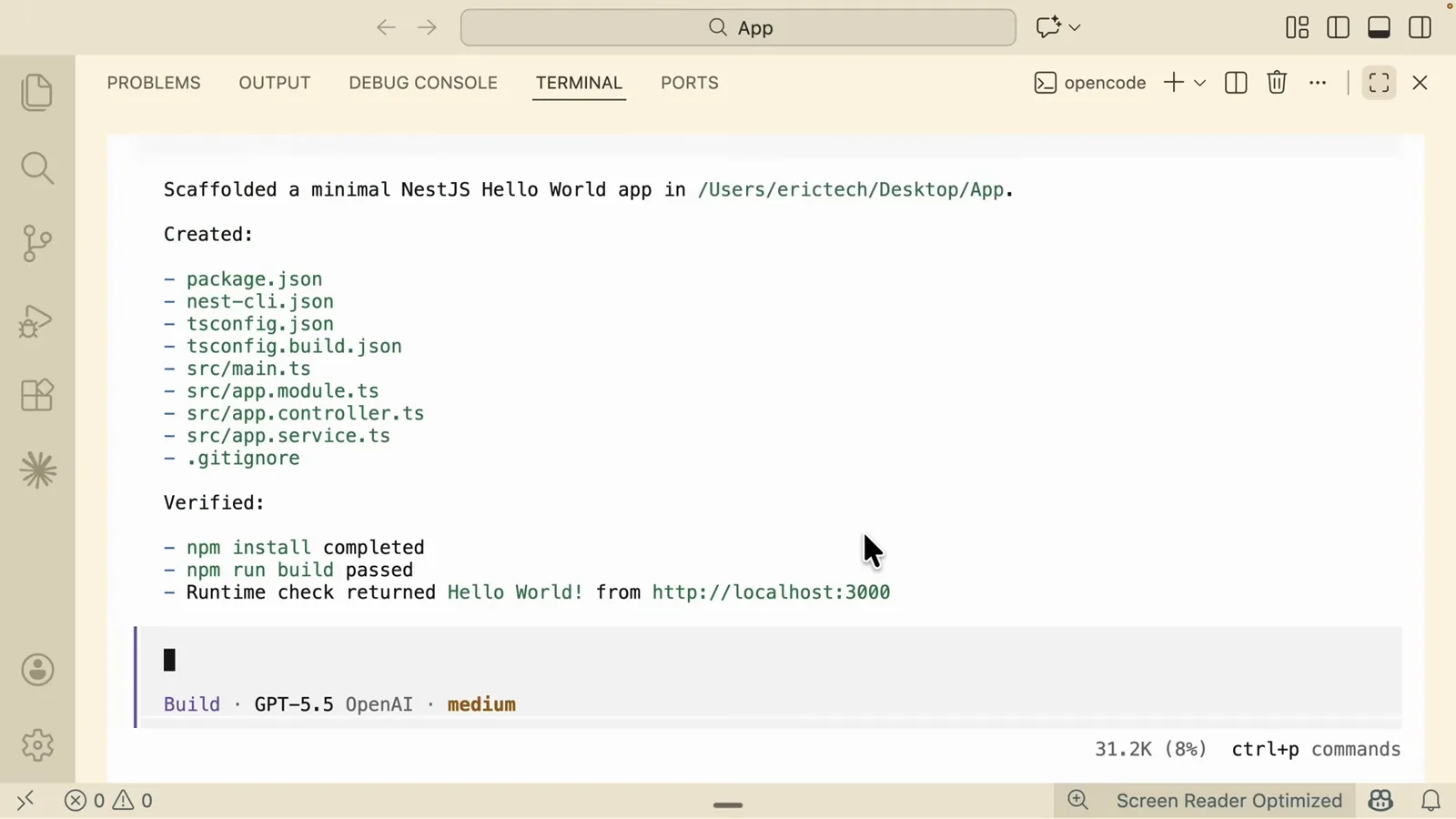1456x819 pixels.
Task: Click Screen Reader Optimized status entry
Action: coord(1229,801)
